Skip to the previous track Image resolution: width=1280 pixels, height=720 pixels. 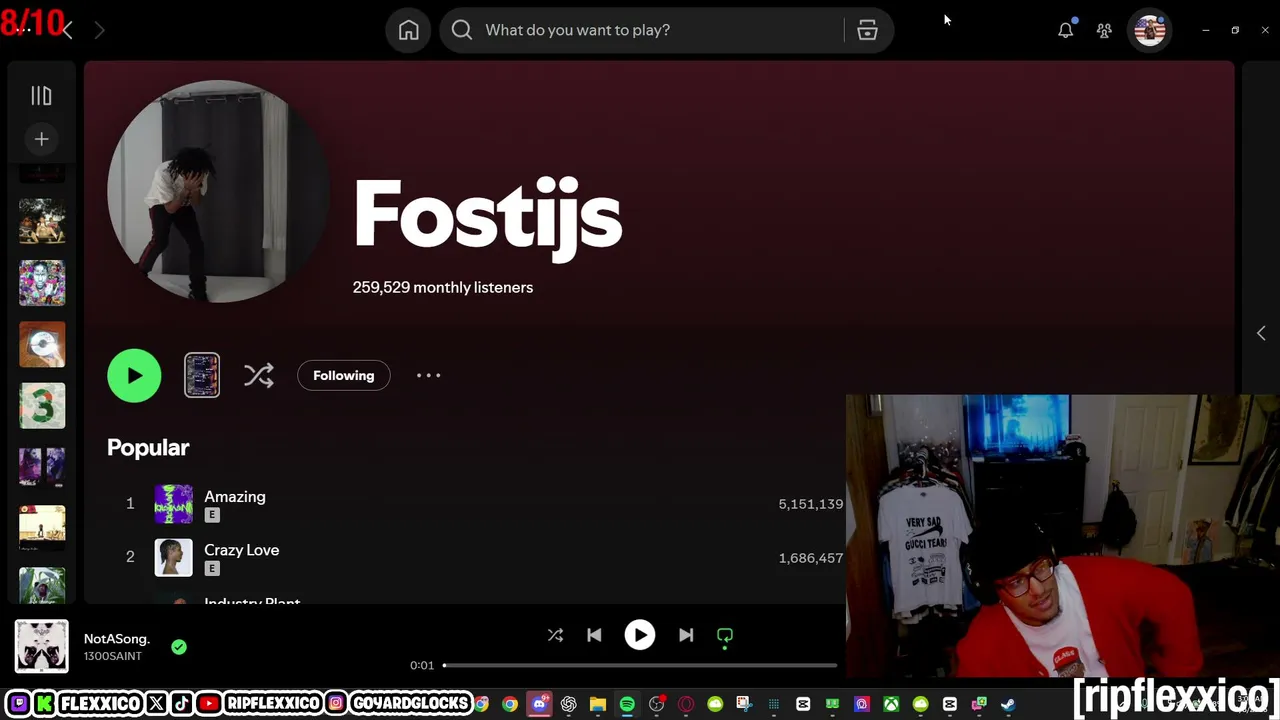tap(594, 635)
